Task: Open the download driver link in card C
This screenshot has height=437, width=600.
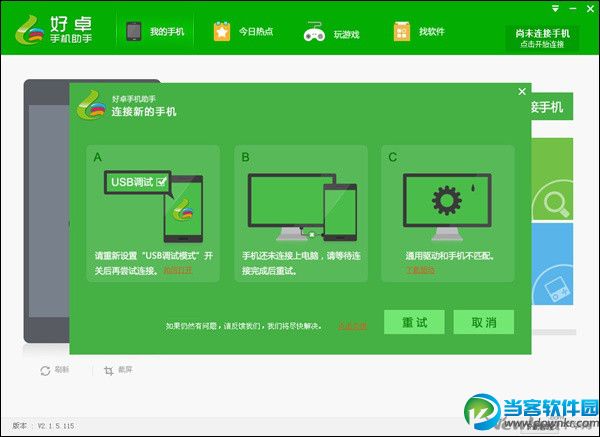Action: [x=420, y=270]
